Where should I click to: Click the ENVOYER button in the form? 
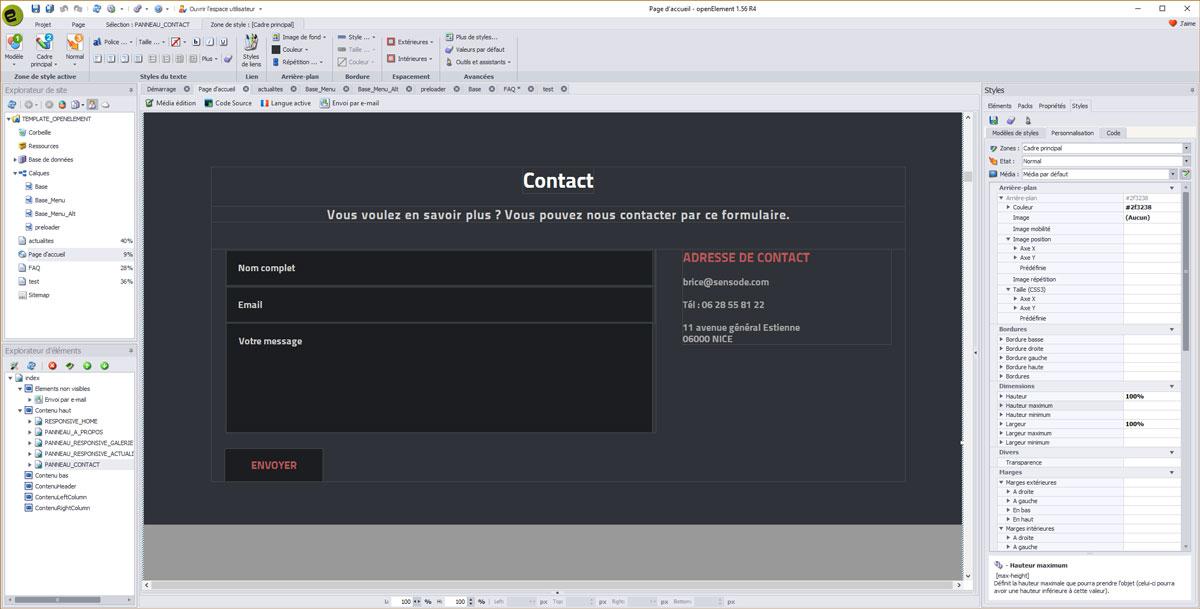(x=274, y=465)
